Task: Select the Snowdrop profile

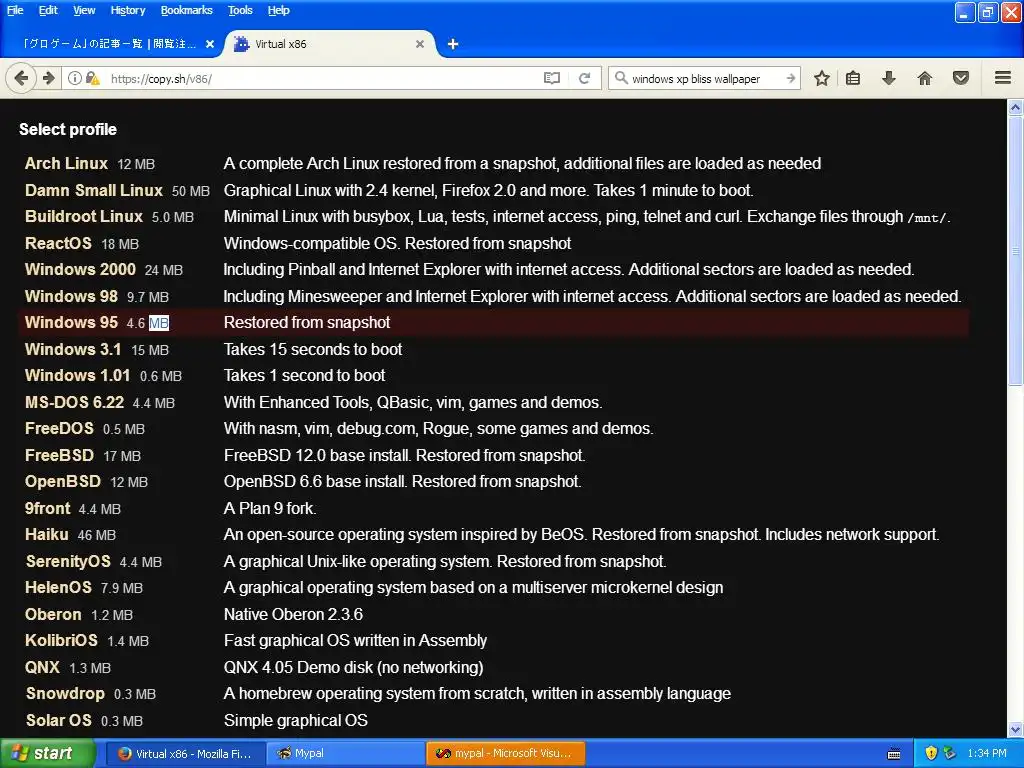Action: pos(65,693)
